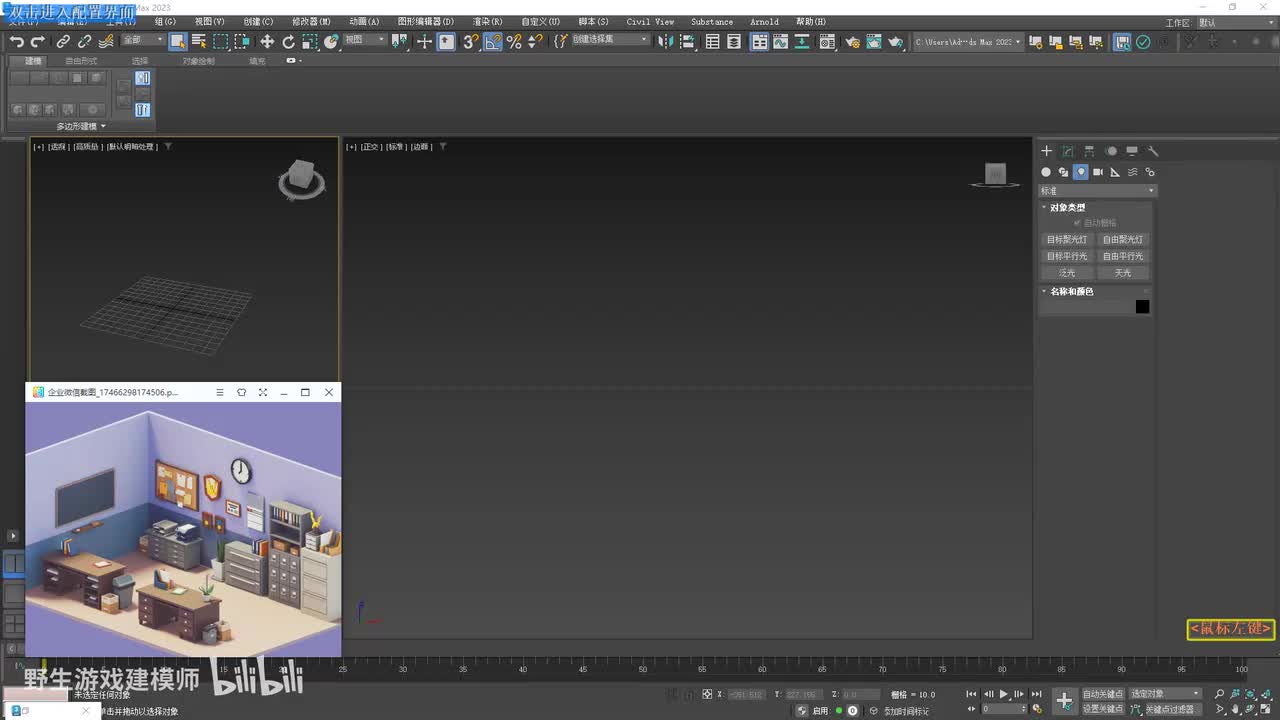Click the Align tool icon

(688, 41)
